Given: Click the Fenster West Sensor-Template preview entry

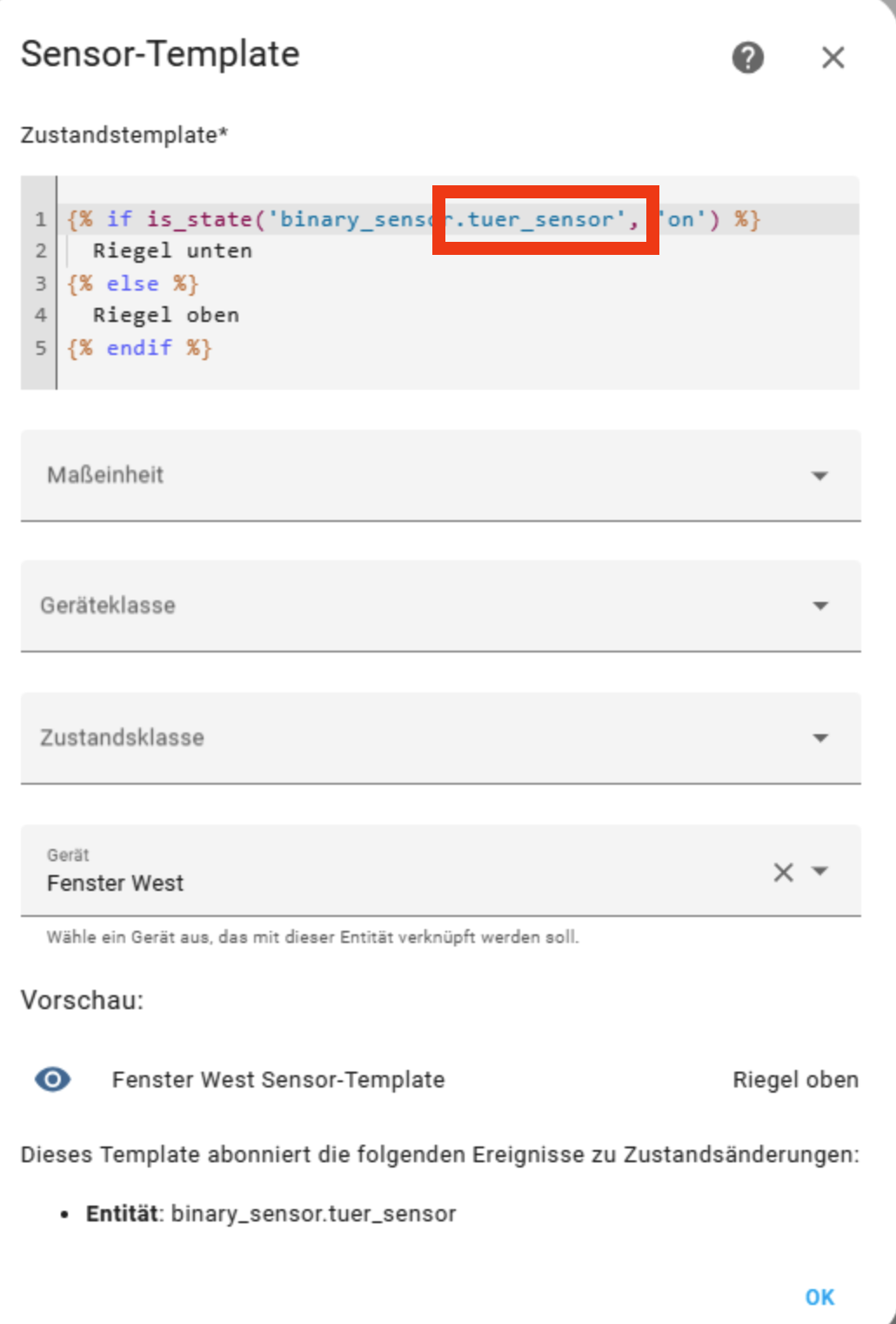Looking at the screenshot, I should click(278, 1080).
